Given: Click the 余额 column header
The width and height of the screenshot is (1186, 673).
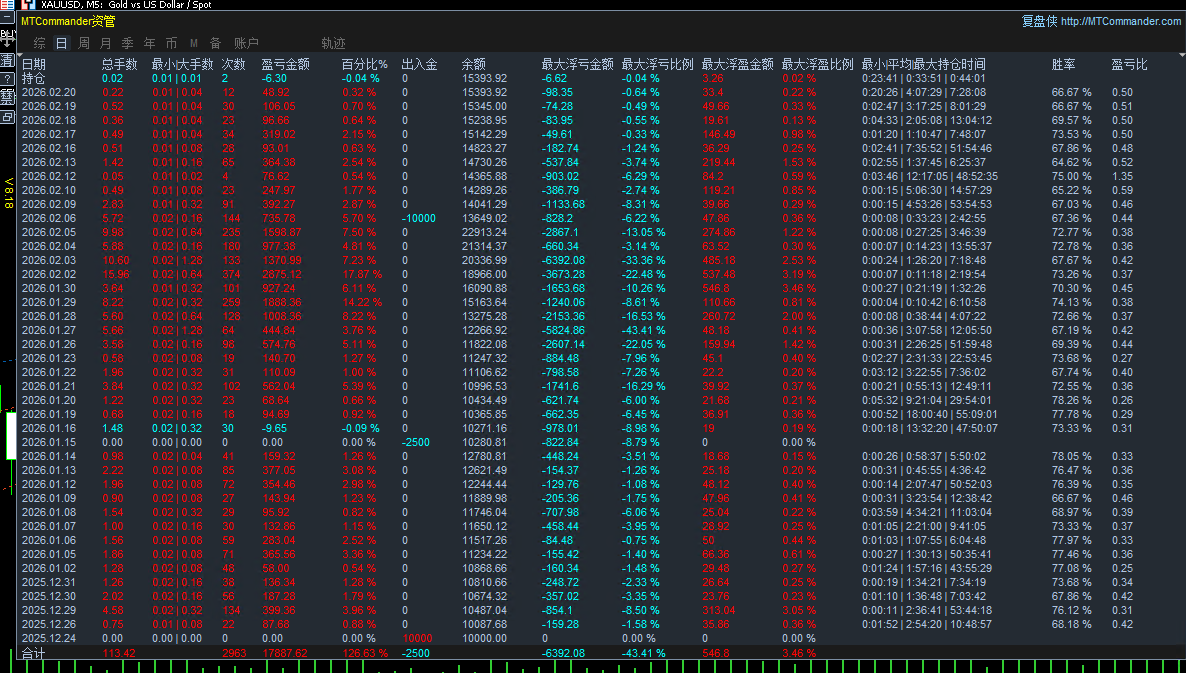Looking at the screenshot, I should pyautogui.click(x=473, y=64).
